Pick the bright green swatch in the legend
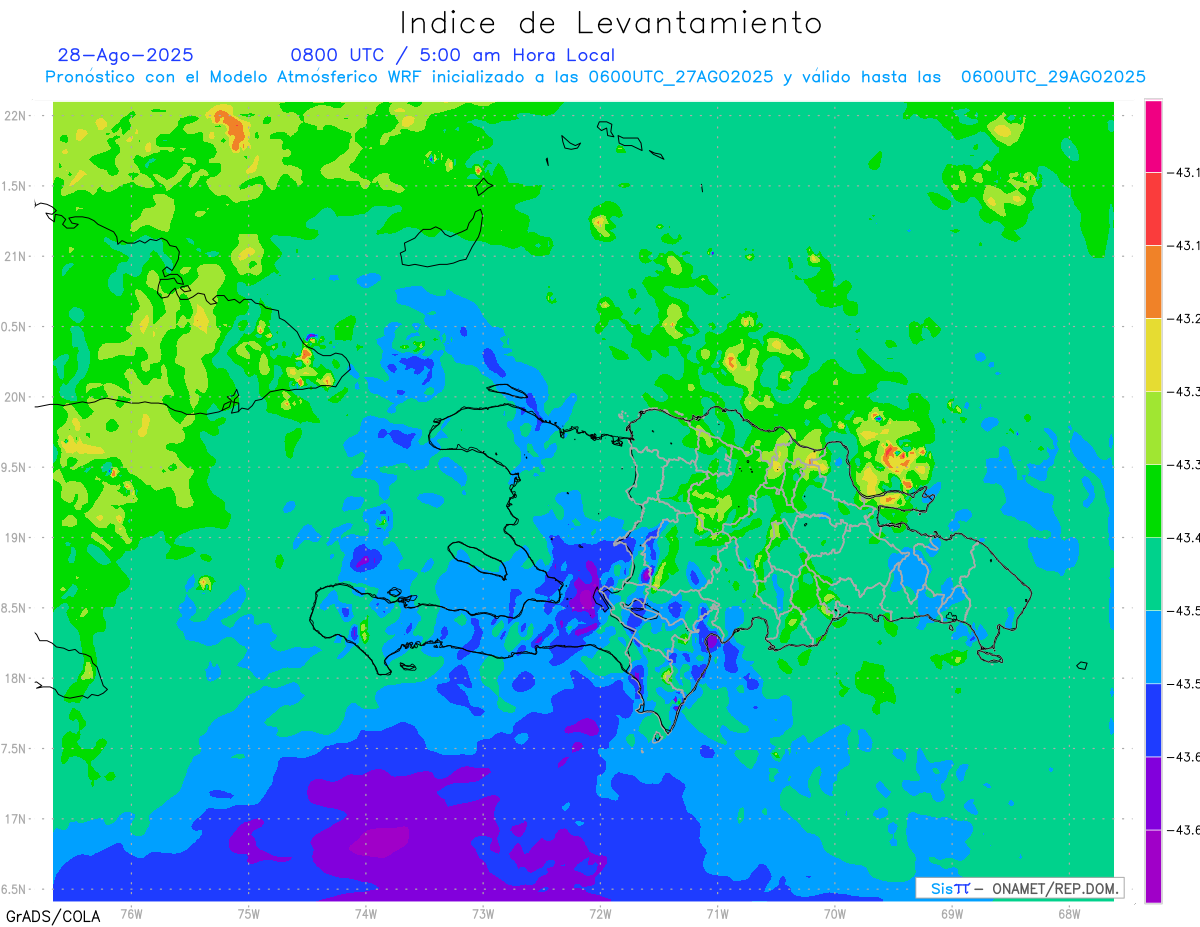 1153,501
